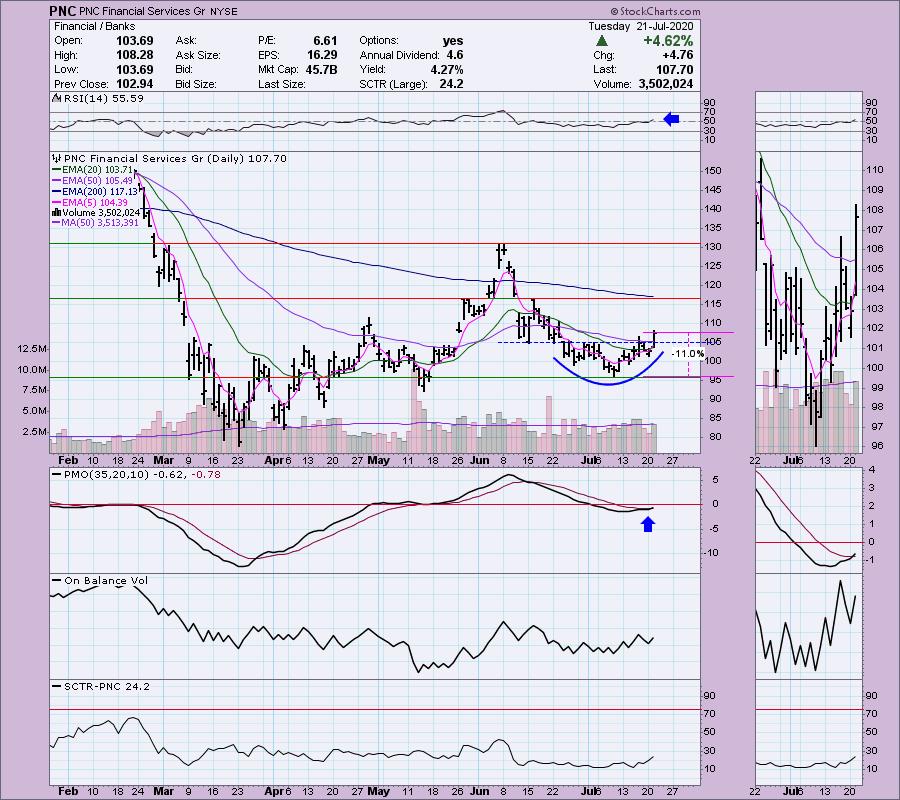Select the Last Size label
Viewport: 900px width, 800px height.
pyautogui.click(x=281, y=84)
